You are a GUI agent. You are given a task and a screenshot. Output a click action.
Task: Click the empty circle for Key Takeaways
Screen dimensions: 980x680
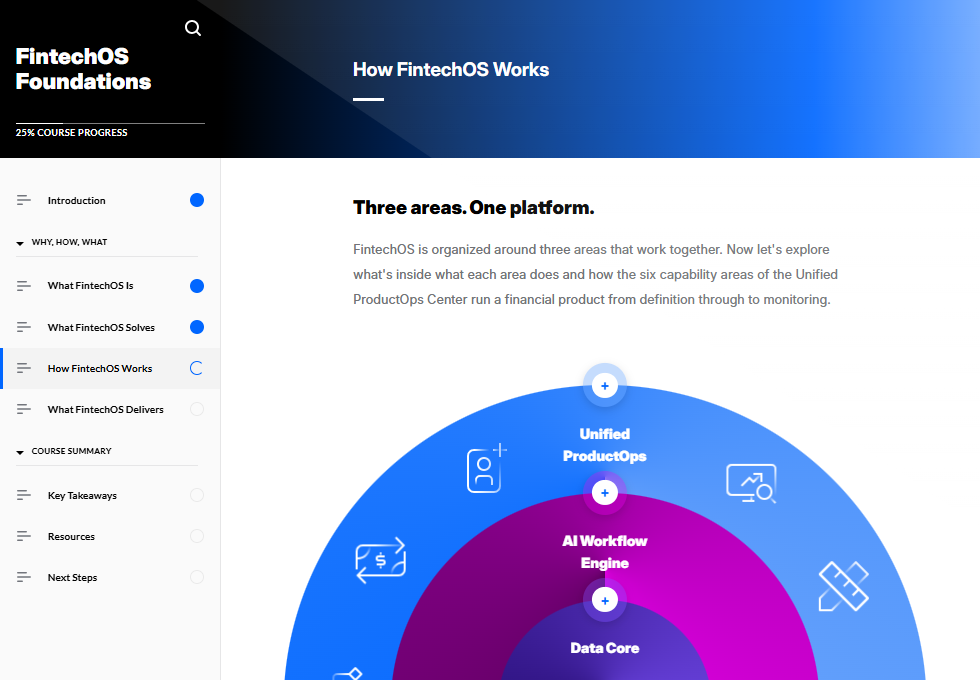tap(197, 495)
